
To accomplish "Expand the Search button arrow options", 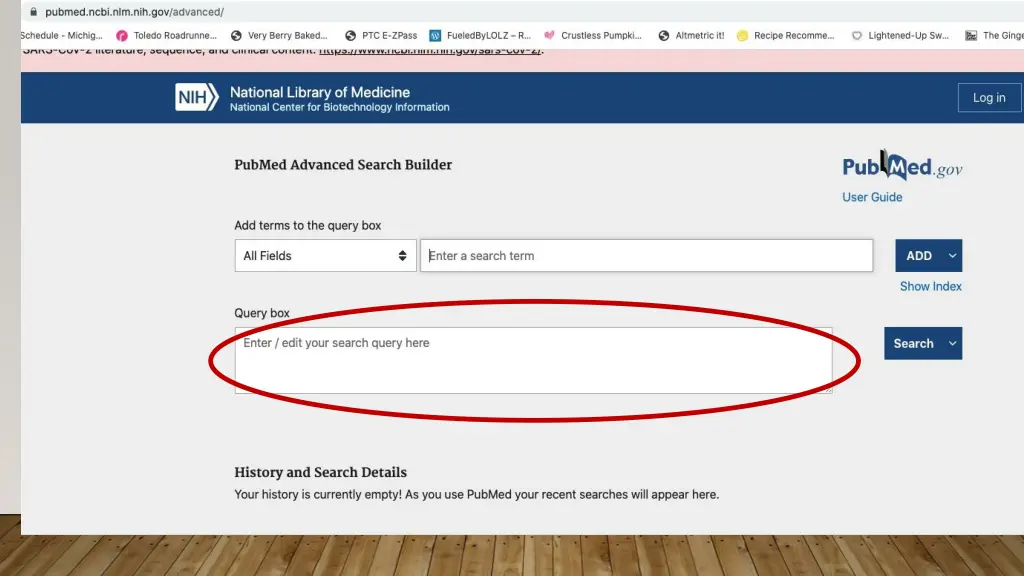I will (x=952, y=343).
